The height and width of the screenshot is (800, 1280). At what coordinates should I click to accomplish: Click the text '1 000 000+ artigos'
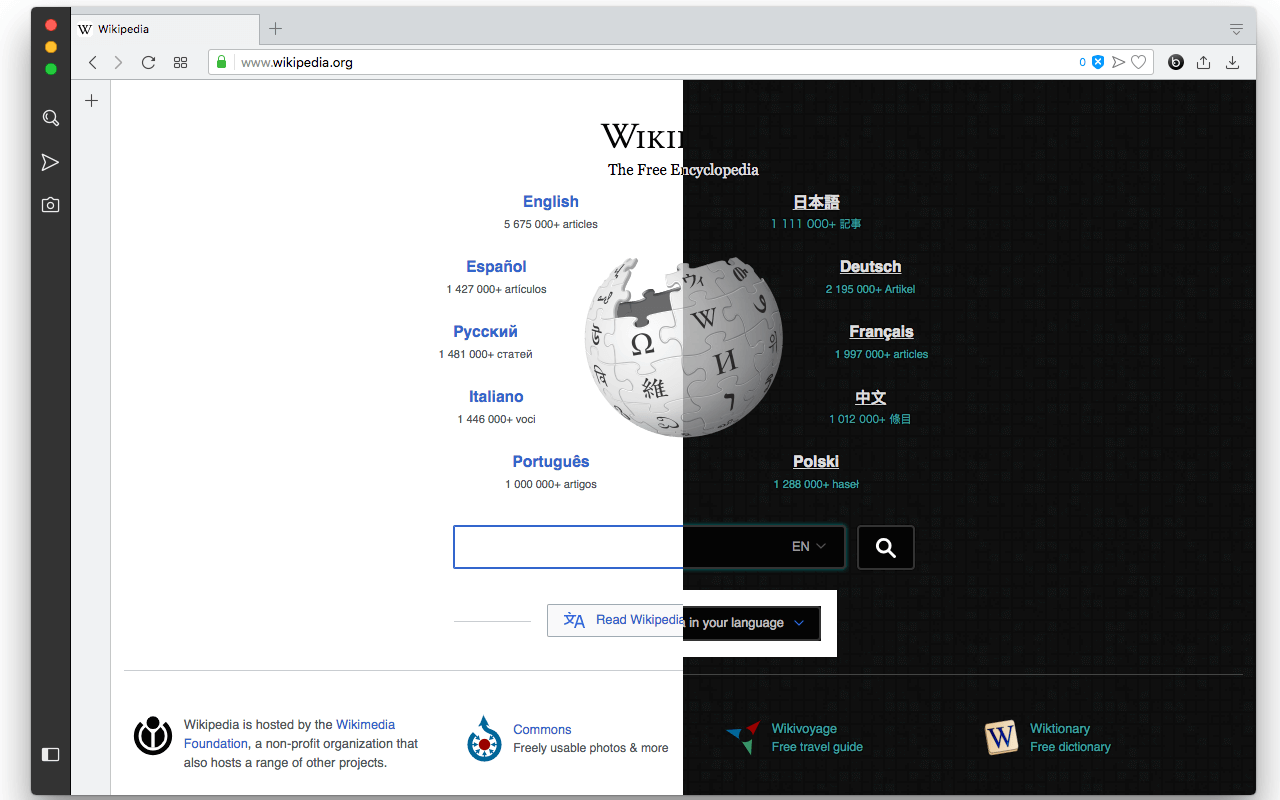pos(551,484)
